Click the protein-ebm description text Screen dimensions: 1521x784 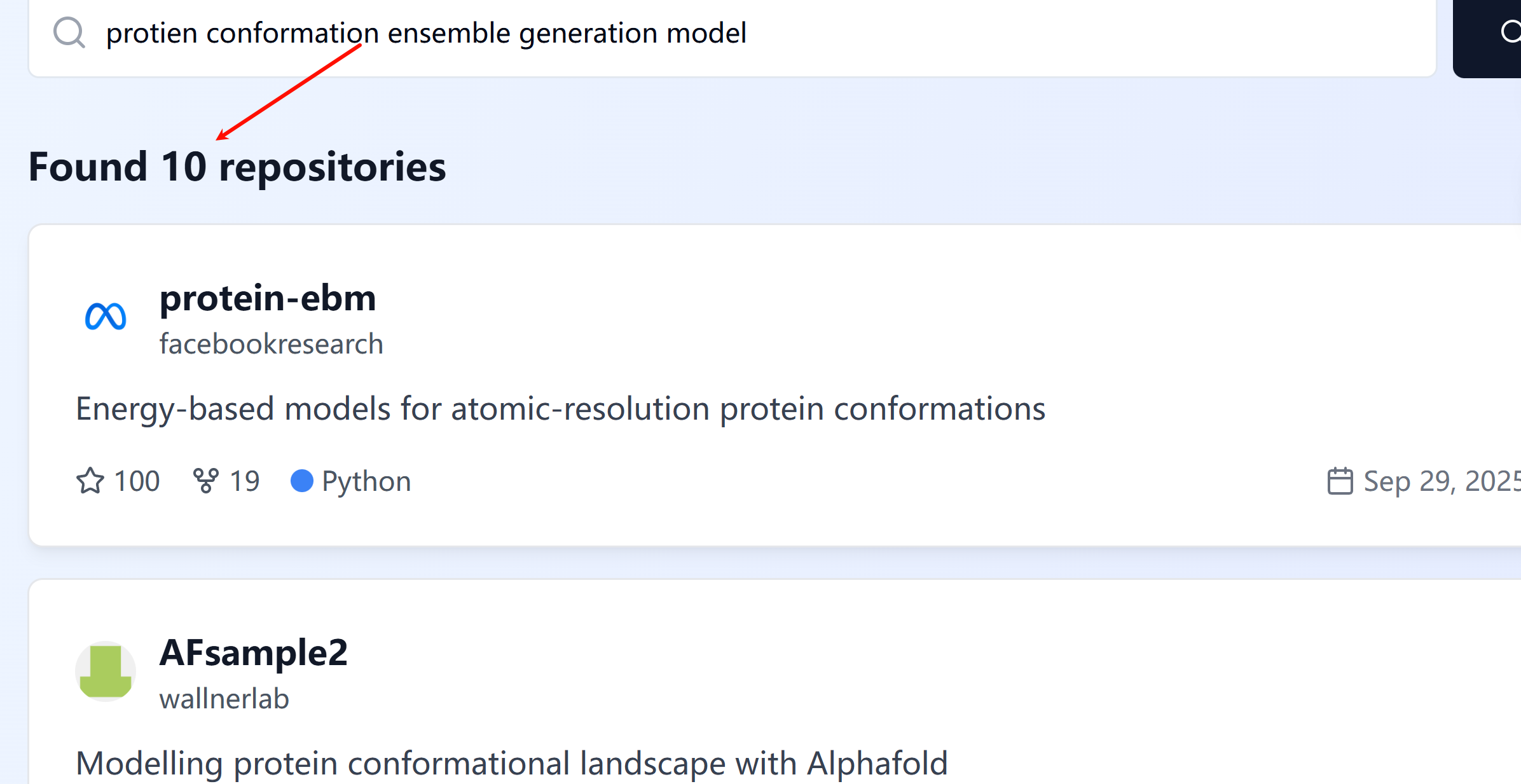[x=560, y=408]
